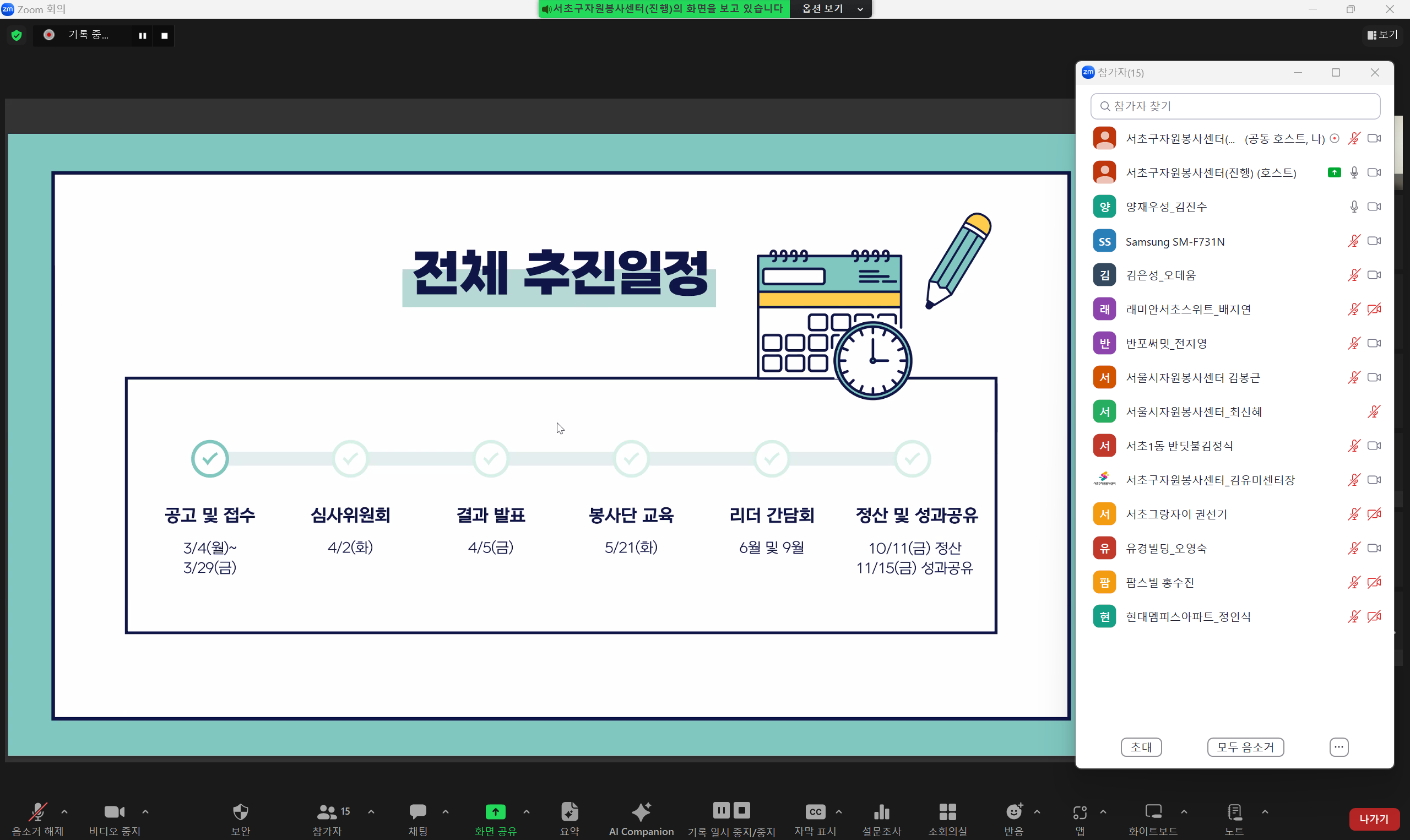Open the Security (보안) shield icon
1410x840 pixels.
(x=241, y=812)
